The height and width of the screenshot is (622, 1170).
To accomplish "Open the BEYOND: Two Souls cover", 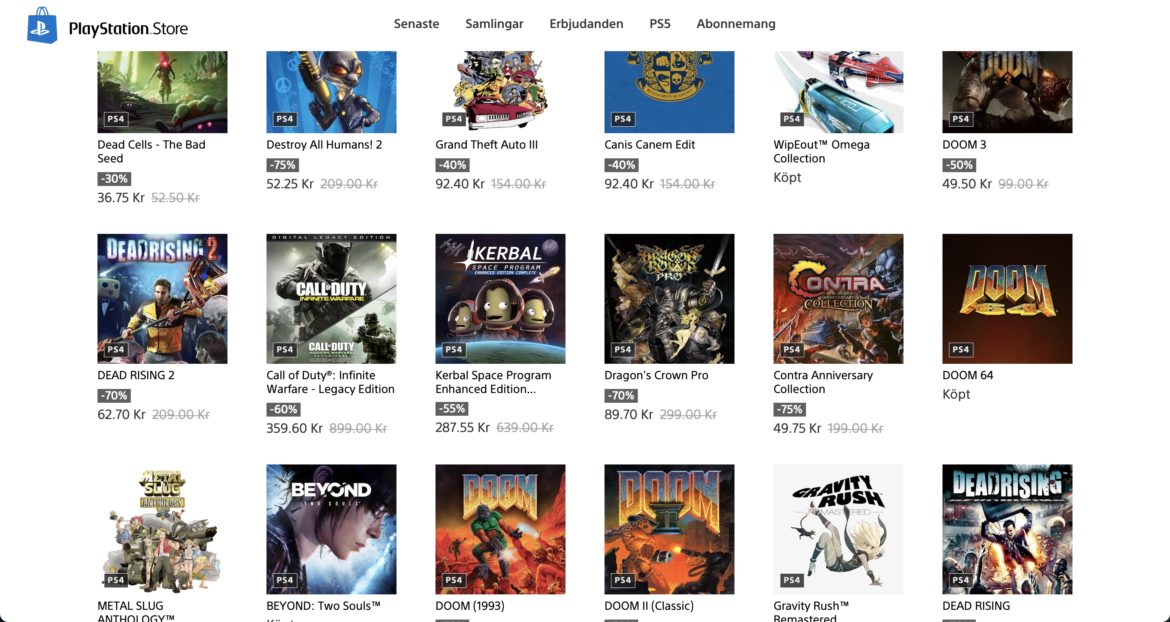I will [331, 530].
